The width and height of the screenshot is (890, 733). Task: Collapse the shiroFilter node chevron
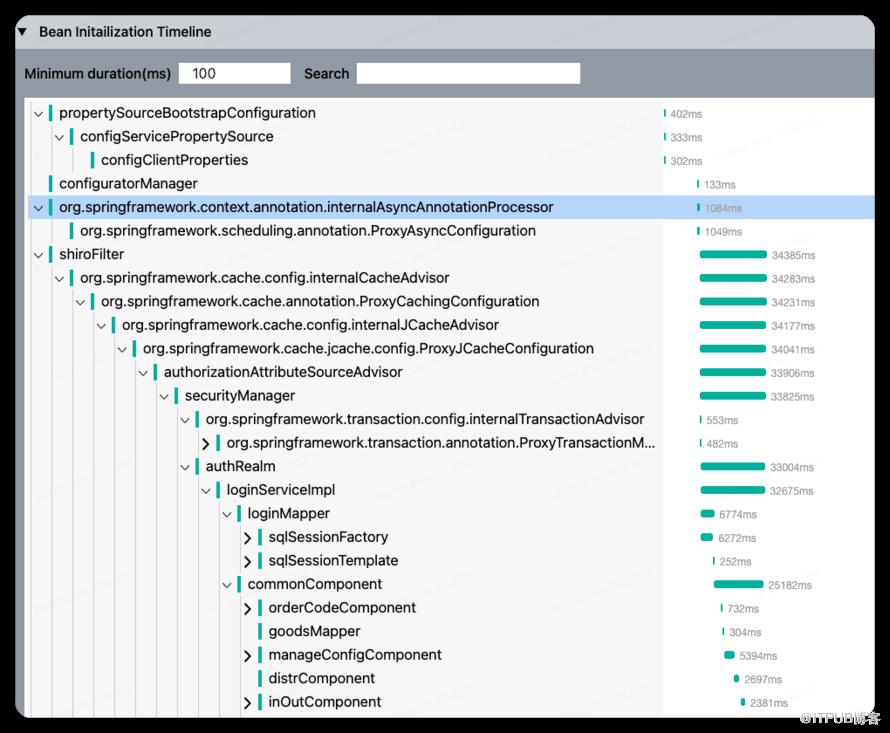pyautogui.click(x=38, y=255)
